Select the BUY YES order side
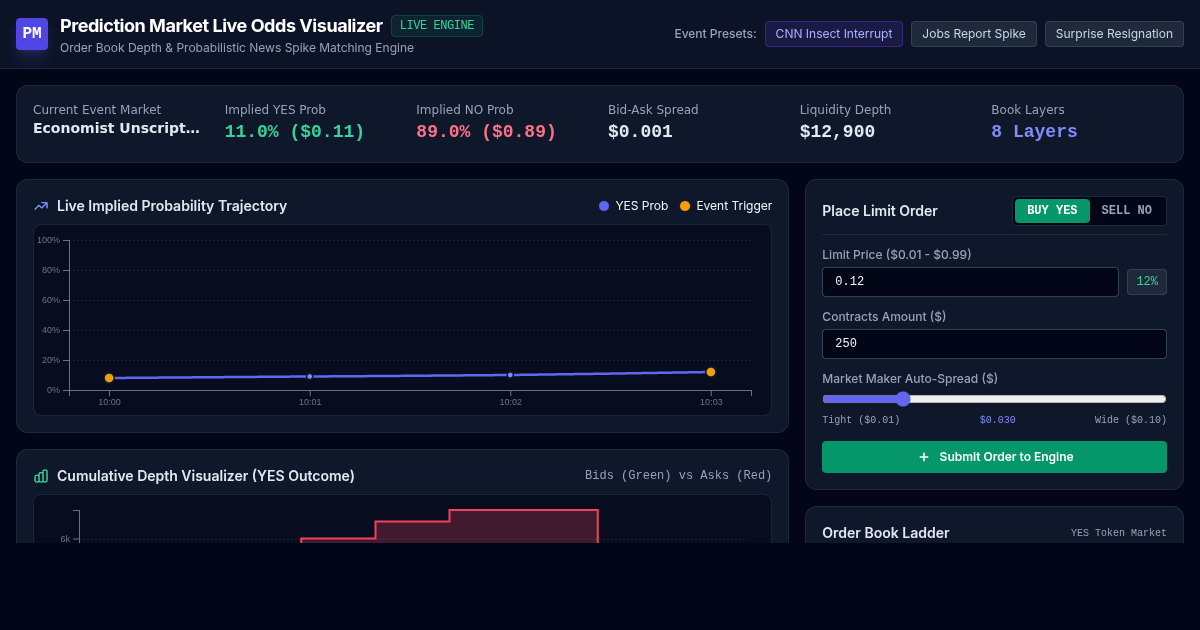This screenshot has height=630, width=1200. coord(1052,211)
